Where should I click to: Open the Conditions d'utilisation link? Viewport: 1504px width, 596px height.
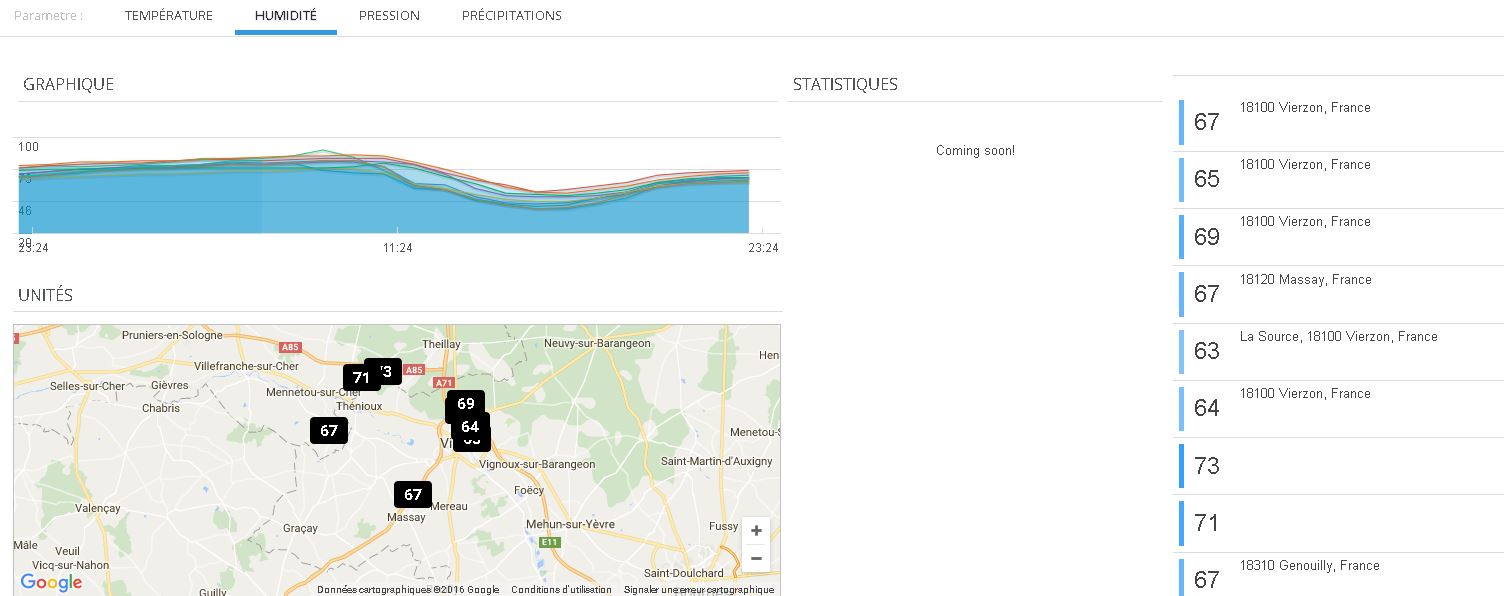(x=561, y=590)
